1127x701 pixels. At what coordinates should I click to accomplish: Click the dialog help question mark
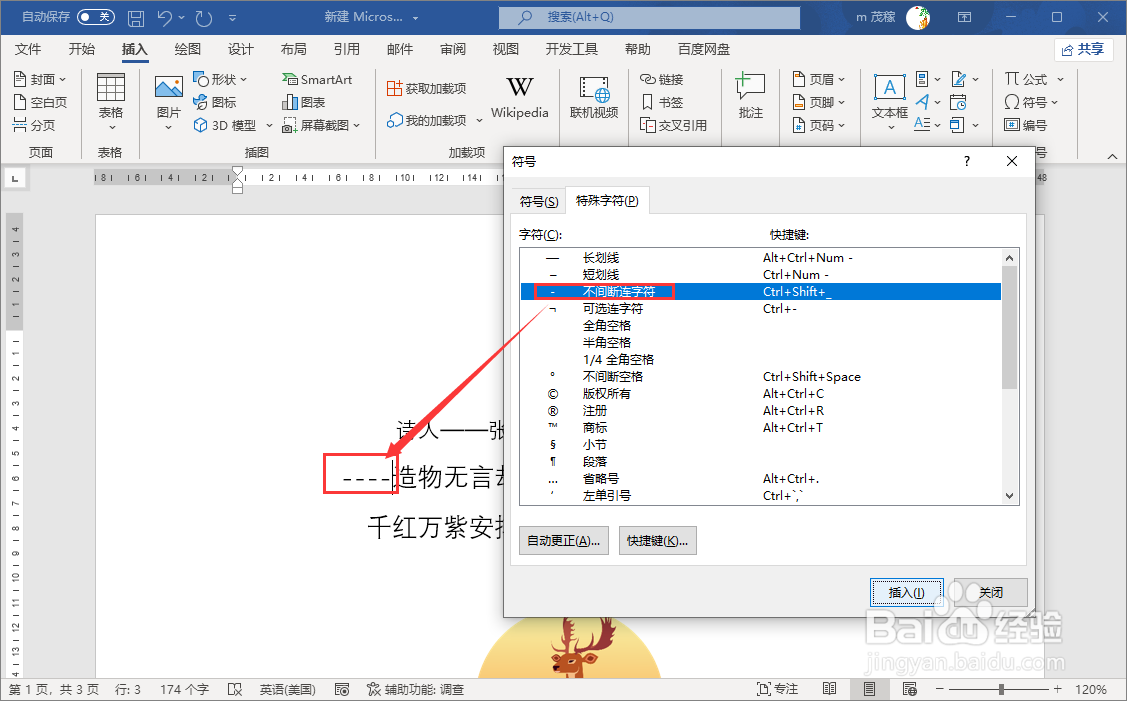(967, 161)
